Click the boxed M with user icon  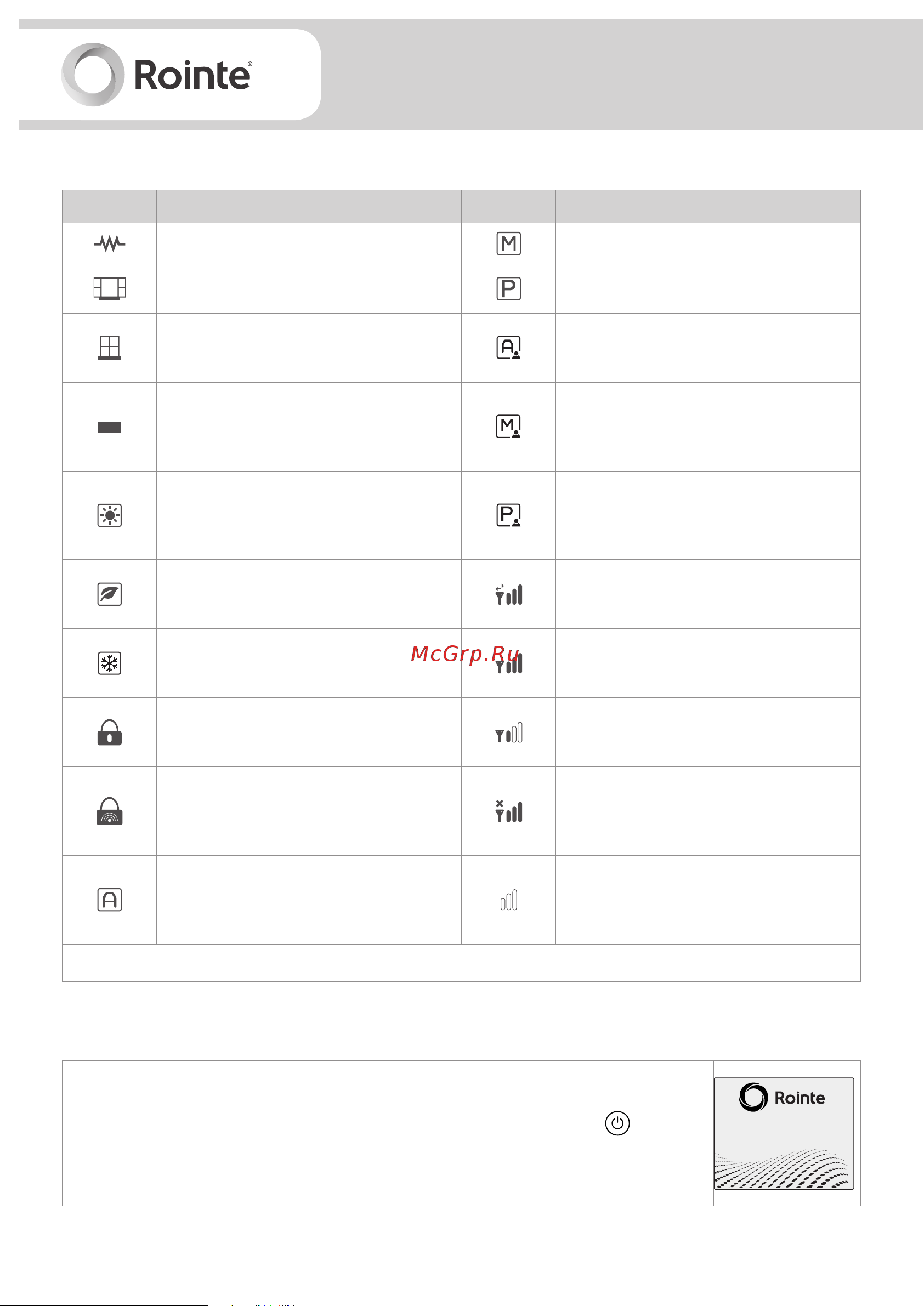[509, 427]
